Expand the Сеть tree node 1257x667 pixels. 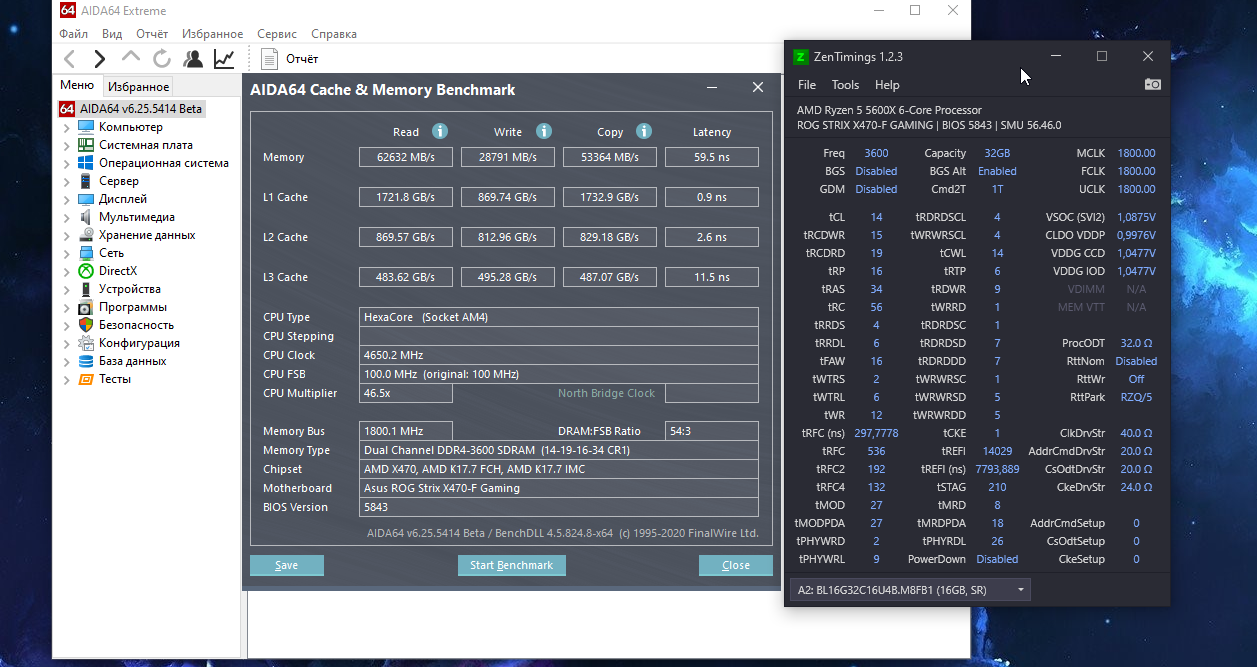click(x=67, y=253)
